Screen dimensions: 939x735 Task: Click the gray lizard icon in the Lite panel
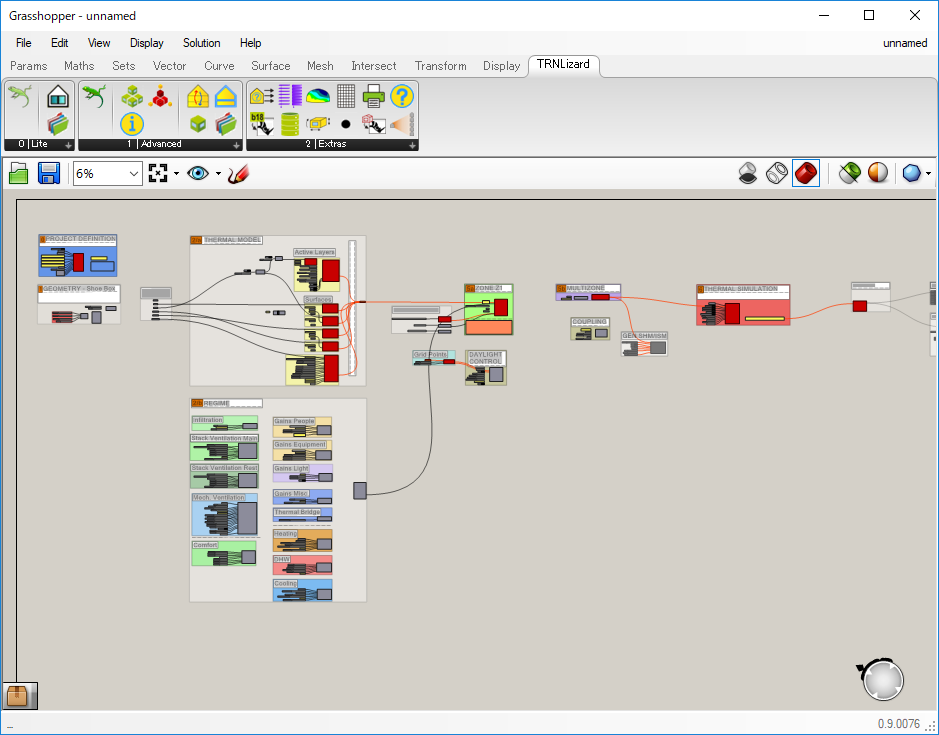pos(20,96)
